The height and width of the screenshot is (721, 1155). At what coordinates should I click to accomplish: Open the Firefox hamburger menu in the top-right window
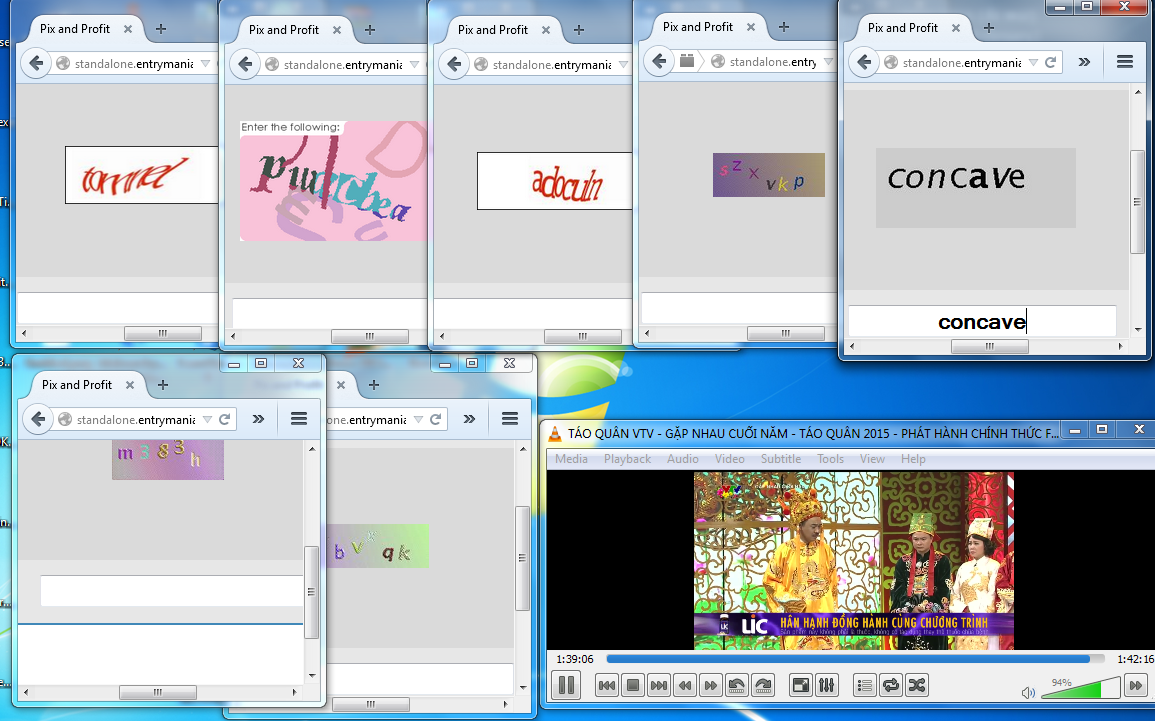(x=1125, y=62)
